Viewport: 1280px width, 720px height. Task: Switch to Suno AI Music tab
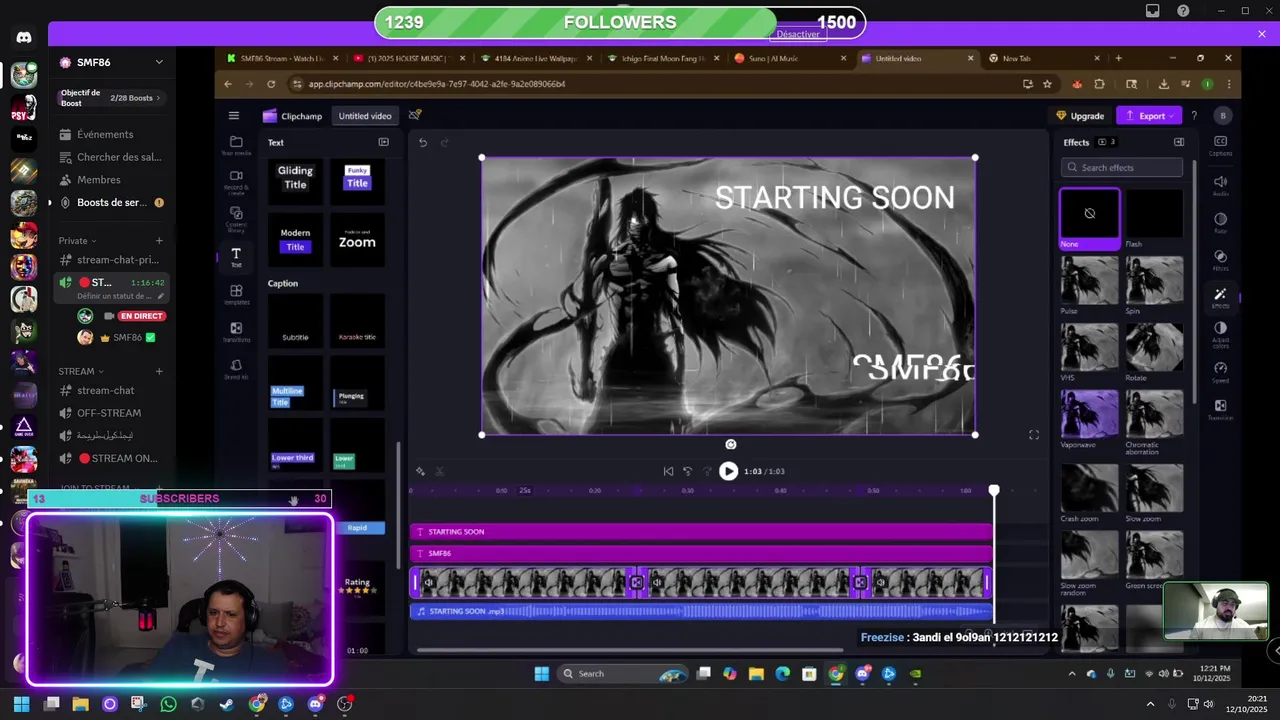point(789,58)
